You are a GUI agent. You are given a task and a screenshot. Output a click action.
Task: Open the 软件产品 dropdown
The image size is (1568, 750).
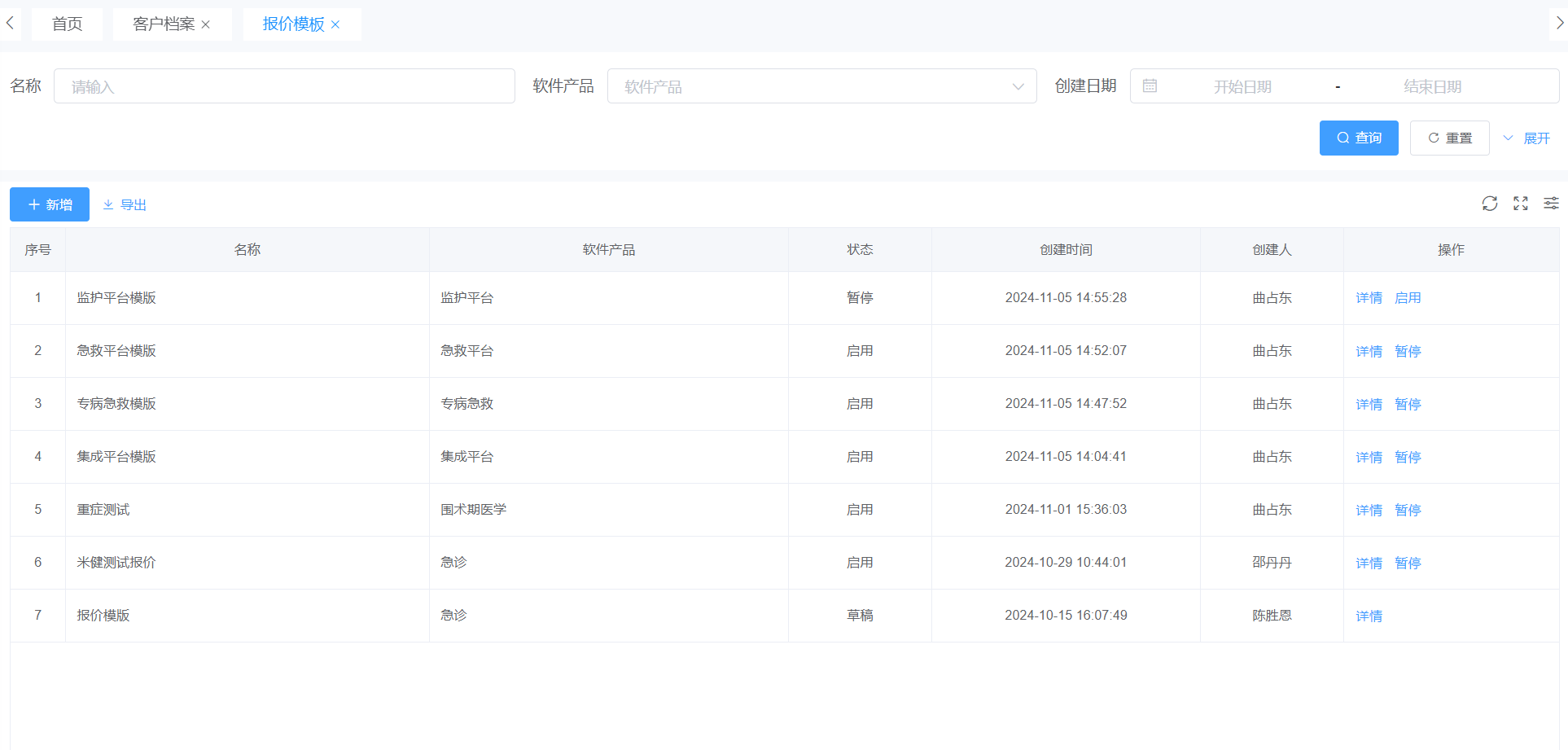821,86
